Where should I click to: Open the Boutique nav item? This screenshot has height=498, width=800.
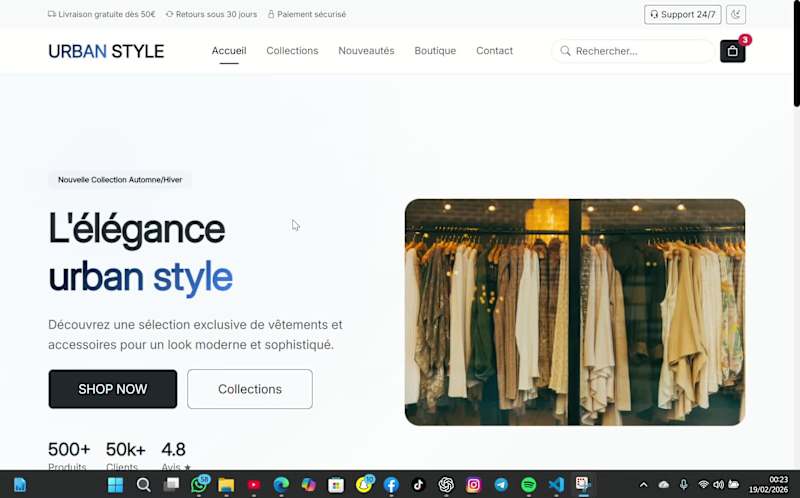pyautogui.click(x=435, y=51)
